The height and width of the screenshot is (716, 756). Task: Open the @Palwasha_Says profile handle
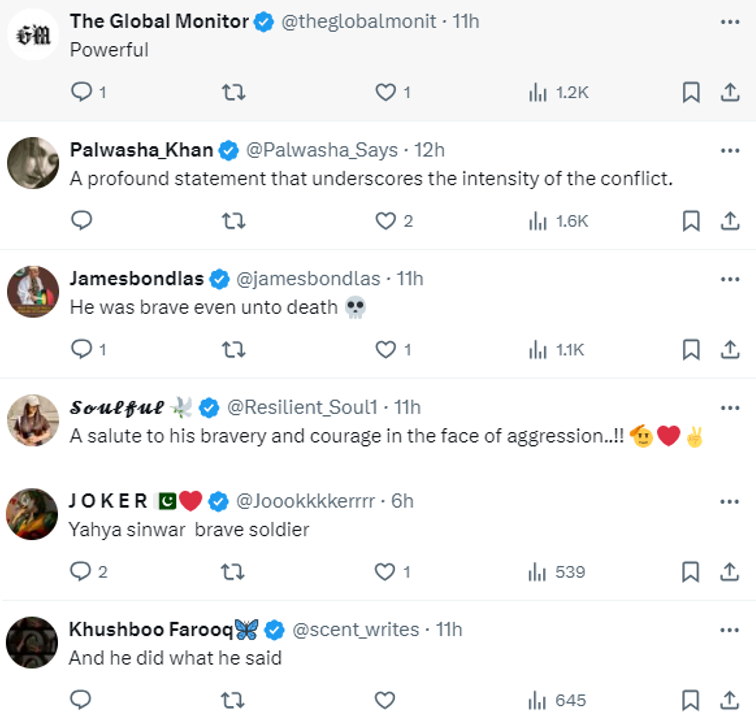(x=321, y=150)
